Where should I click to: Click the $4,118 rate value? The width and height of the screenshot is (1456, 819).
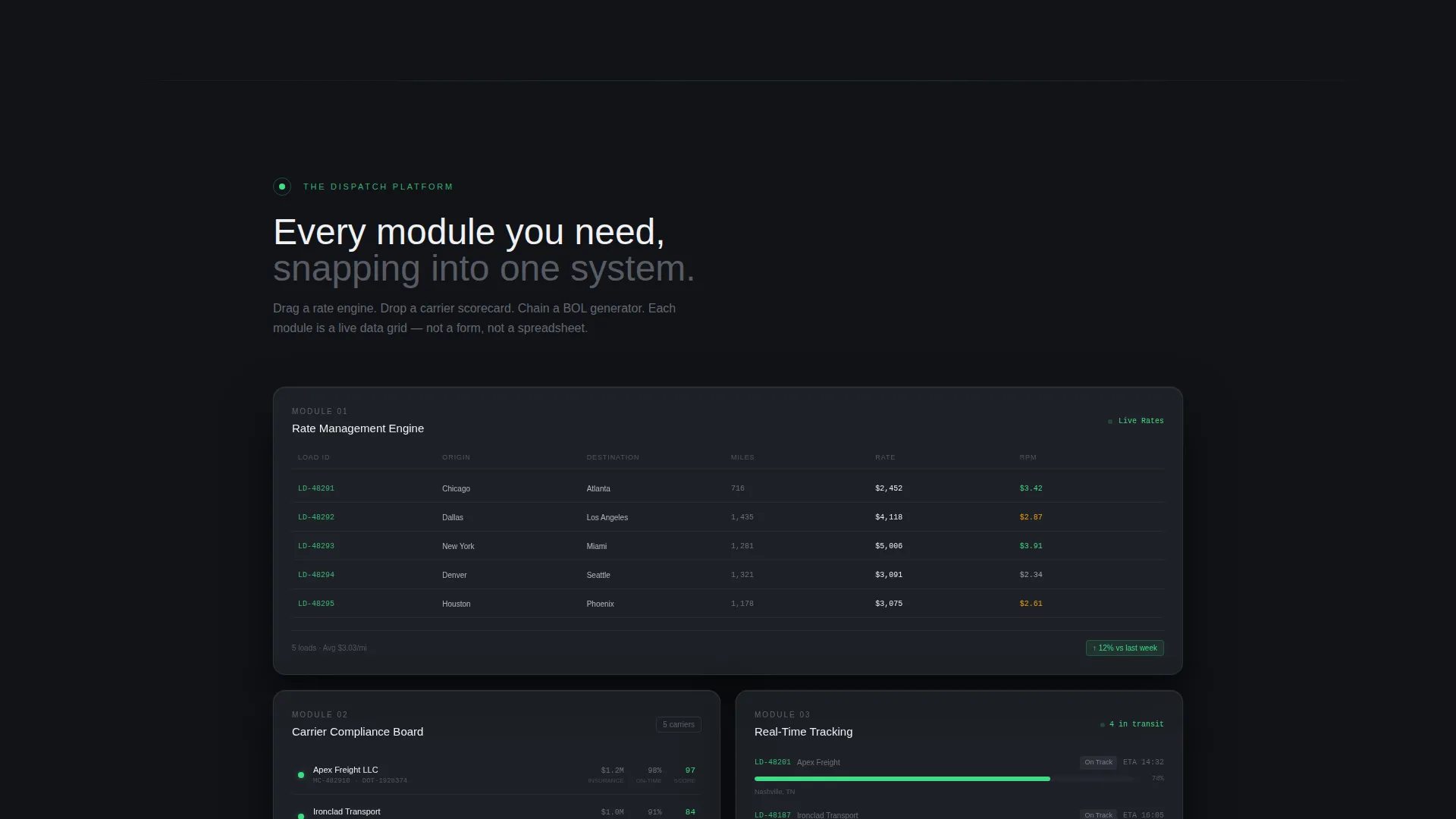tap(889, 517)
